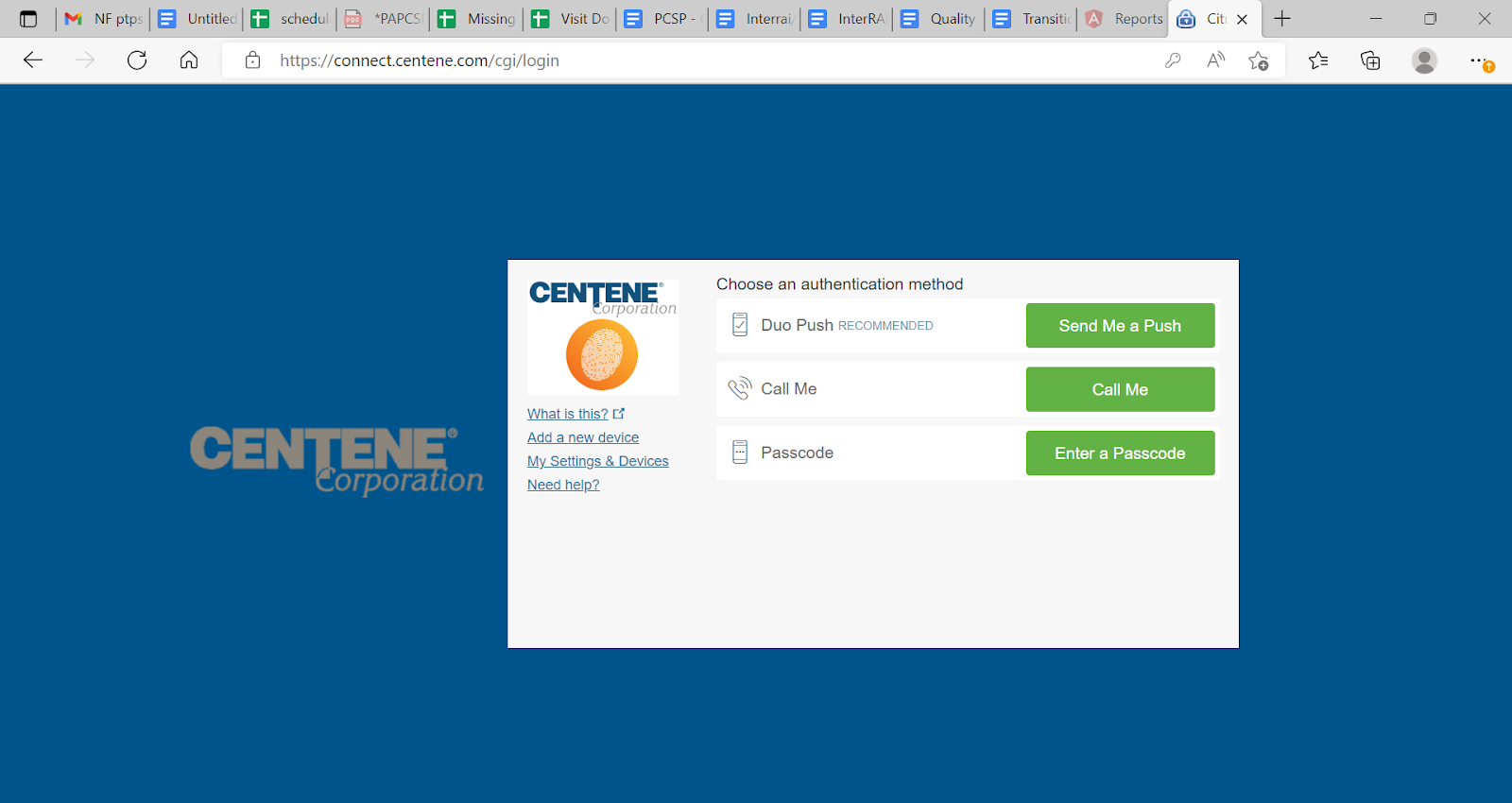Image resolution: width=1512 pixels, height=803 pixels.
Task: Click the Duo Push phone icon
Action: [740, 325]
